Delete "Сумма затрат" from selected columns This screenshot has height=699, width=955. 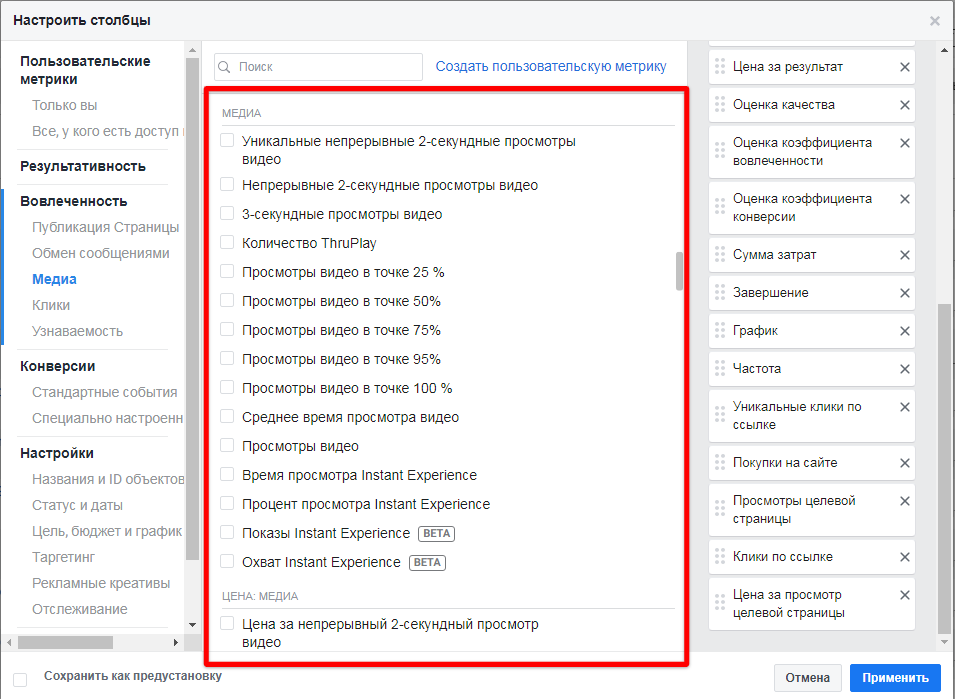904,255
